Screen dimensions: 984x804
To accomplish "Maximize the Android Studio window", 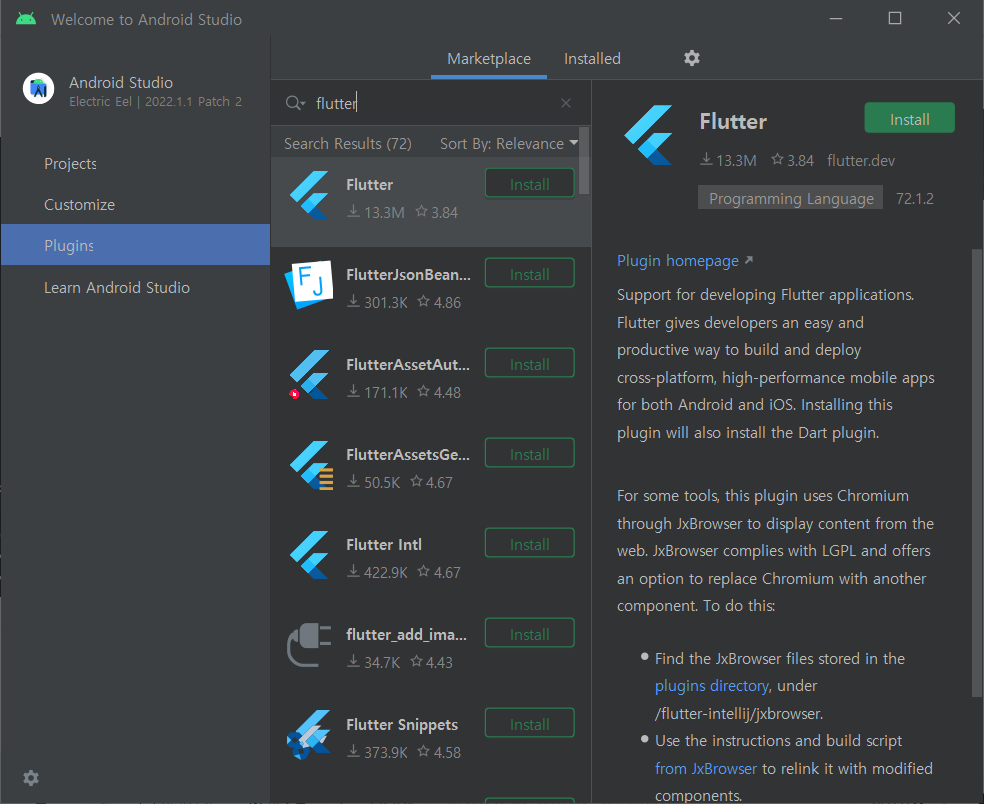I will coord(895,19).
